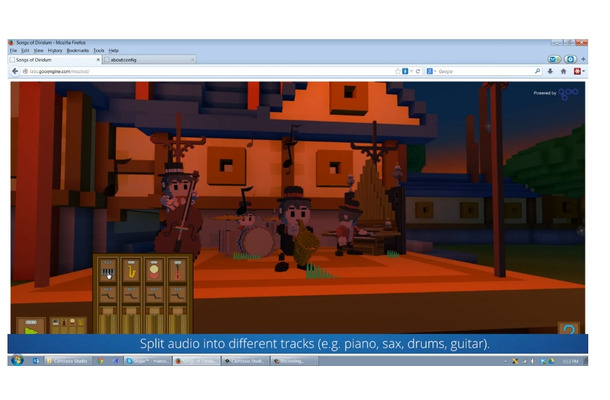The image size is (610, 400).
Task: Go to the browser home page
Action: coord(563,71)
